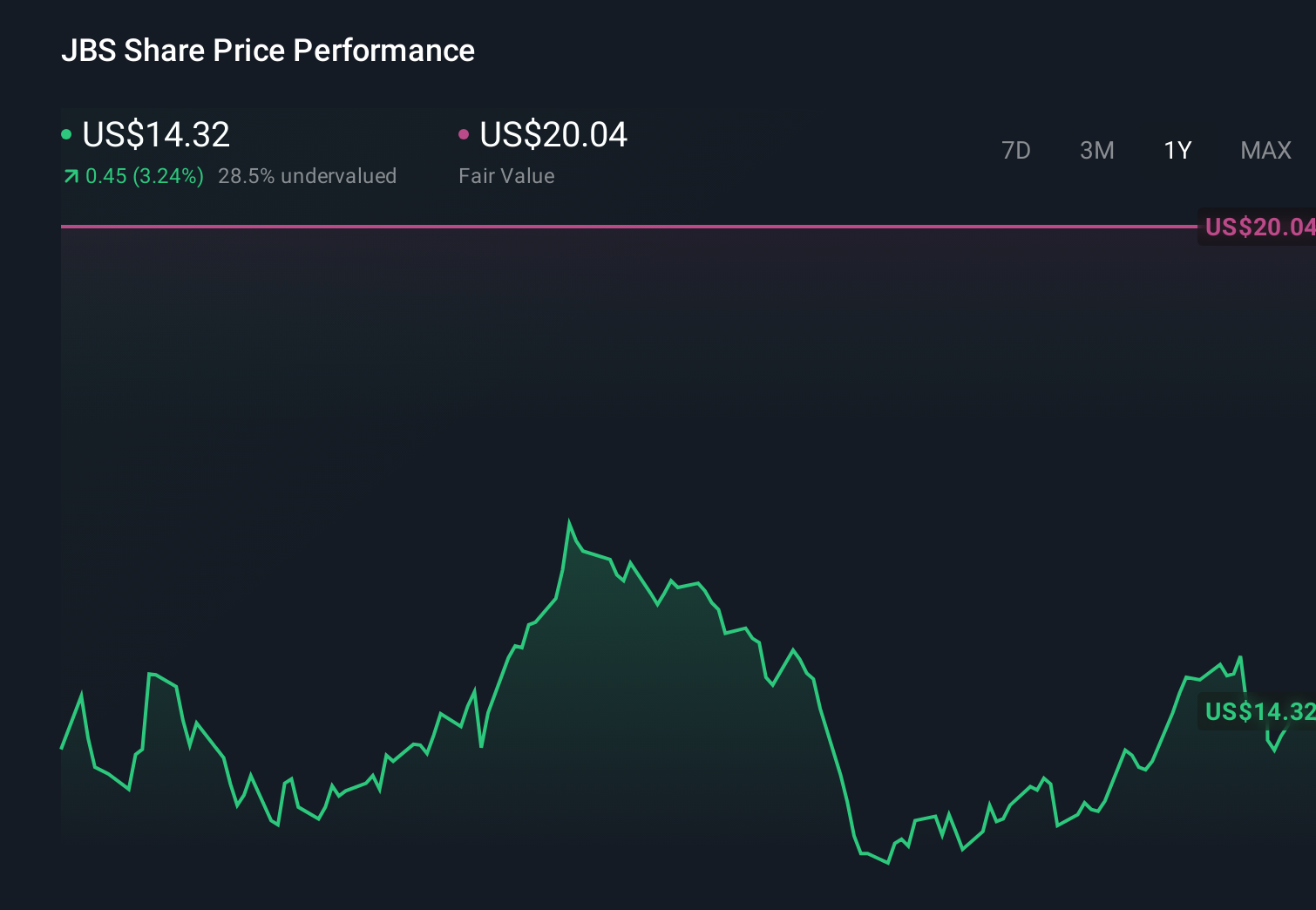Toggle the Fair Value series visibility
Viewport: 1316px width, 910px height.
(553, 134)
